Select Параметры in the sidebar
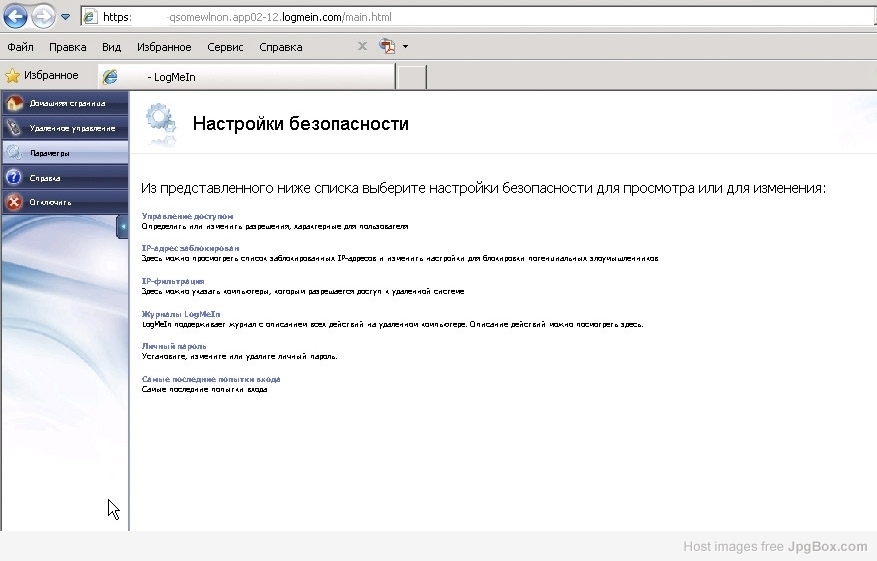 tap(65, 153)
